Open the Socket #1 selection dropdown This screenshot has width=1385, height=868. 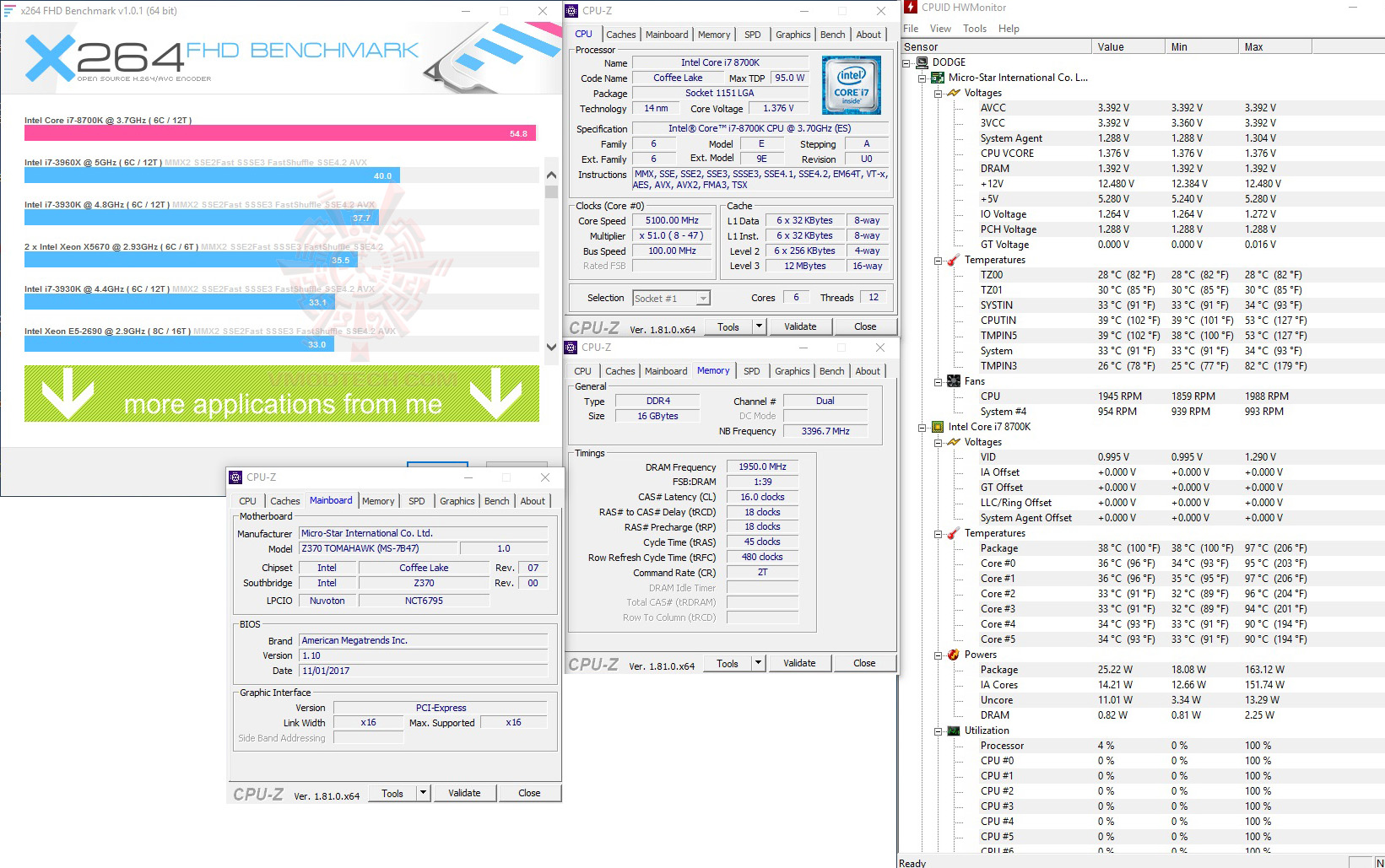point(702,298)
